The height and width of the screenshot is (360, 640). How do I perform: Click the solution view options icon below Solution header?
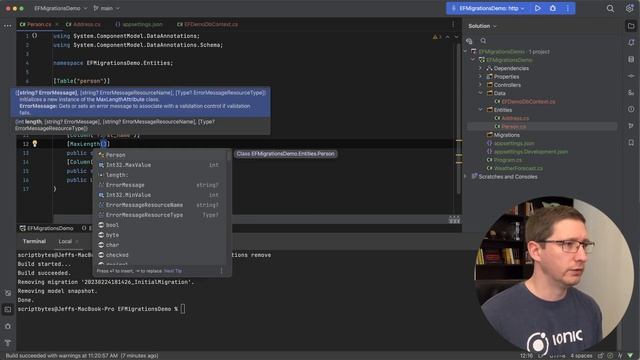click(469, 40)
